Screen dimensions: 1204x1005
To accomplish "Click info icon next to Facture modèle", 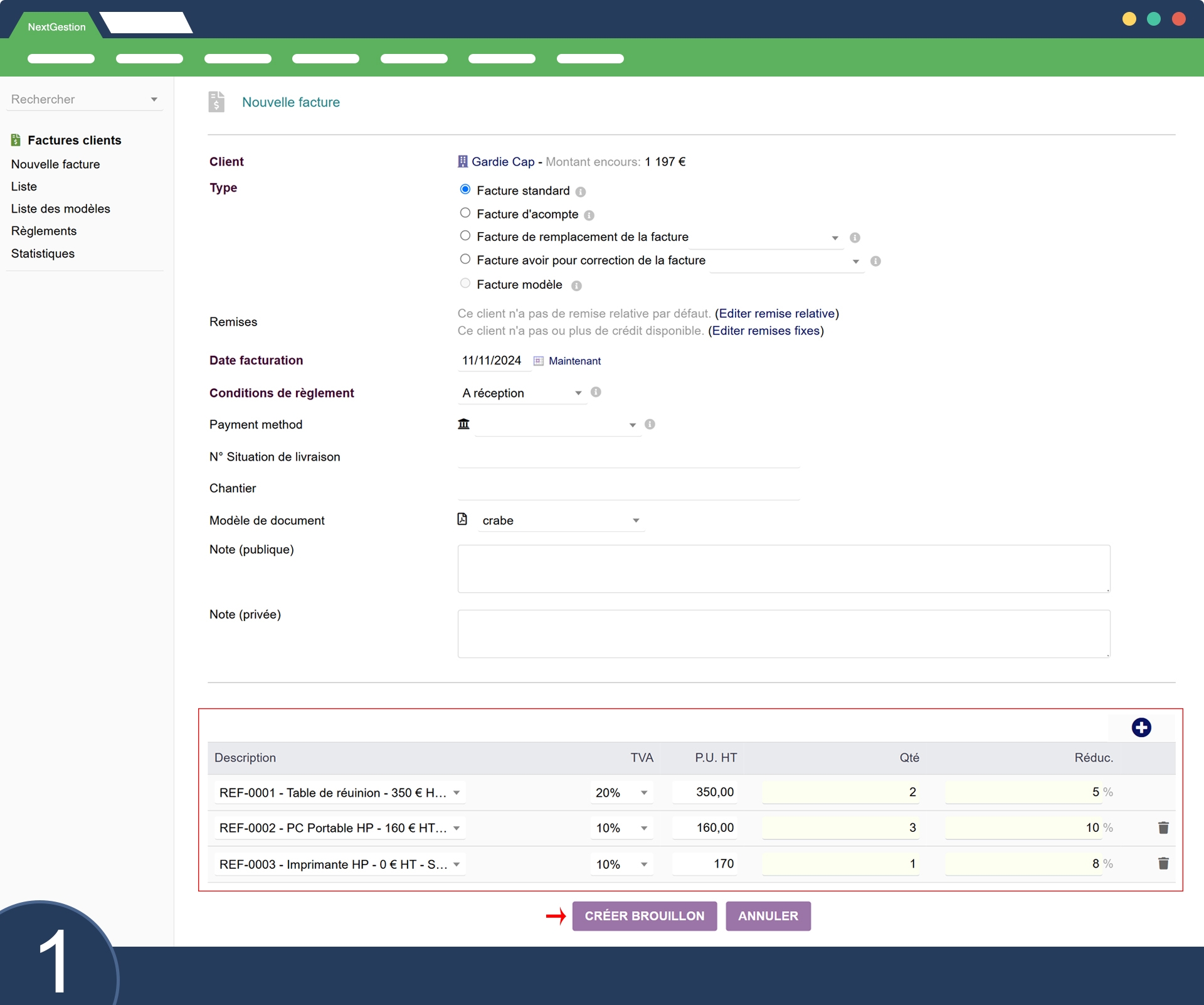I will click(576, 286).
